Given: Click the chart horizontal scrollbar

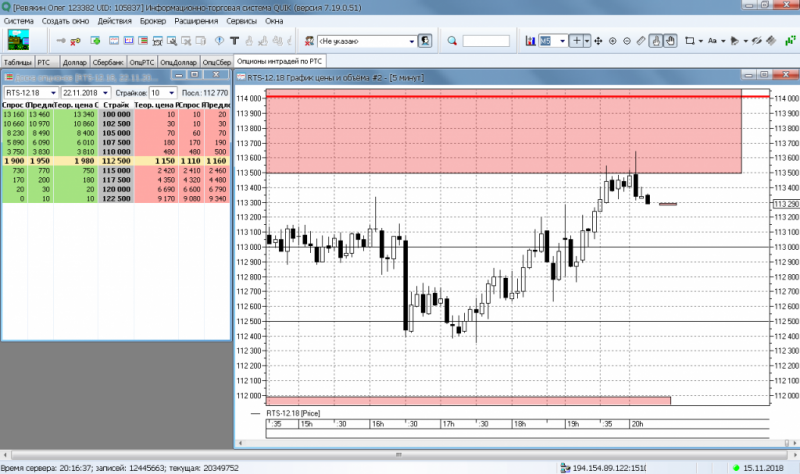Looking at the screenshot, I should (x=517, y=443).
